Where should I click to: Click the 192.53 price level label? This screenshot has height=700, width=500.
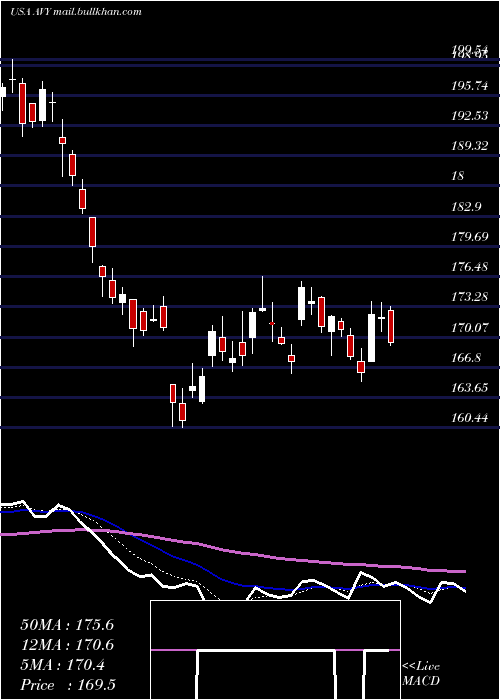470,117
